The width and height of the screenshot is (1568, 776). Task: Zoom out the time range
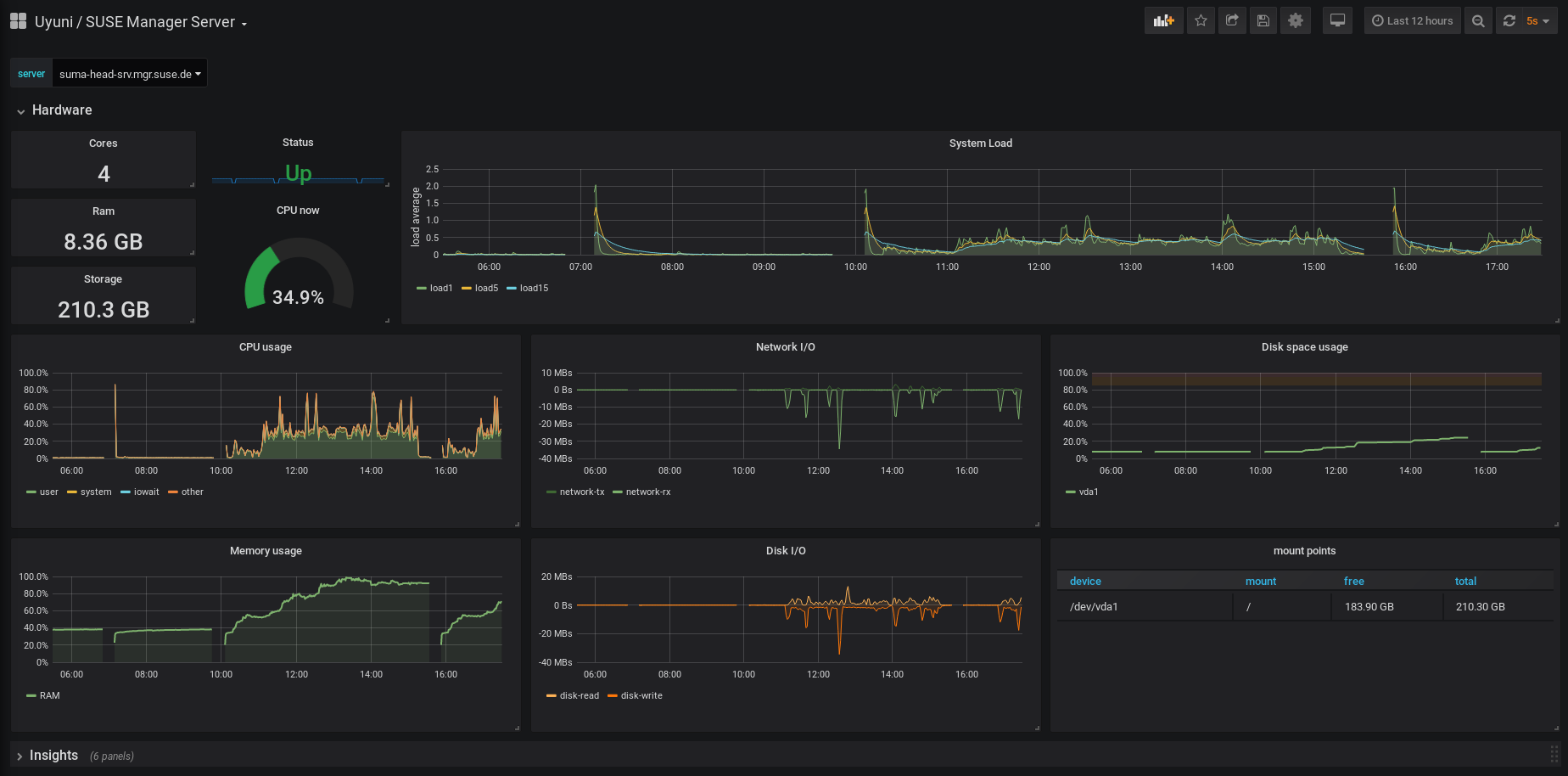click(x=1478, y=21)
